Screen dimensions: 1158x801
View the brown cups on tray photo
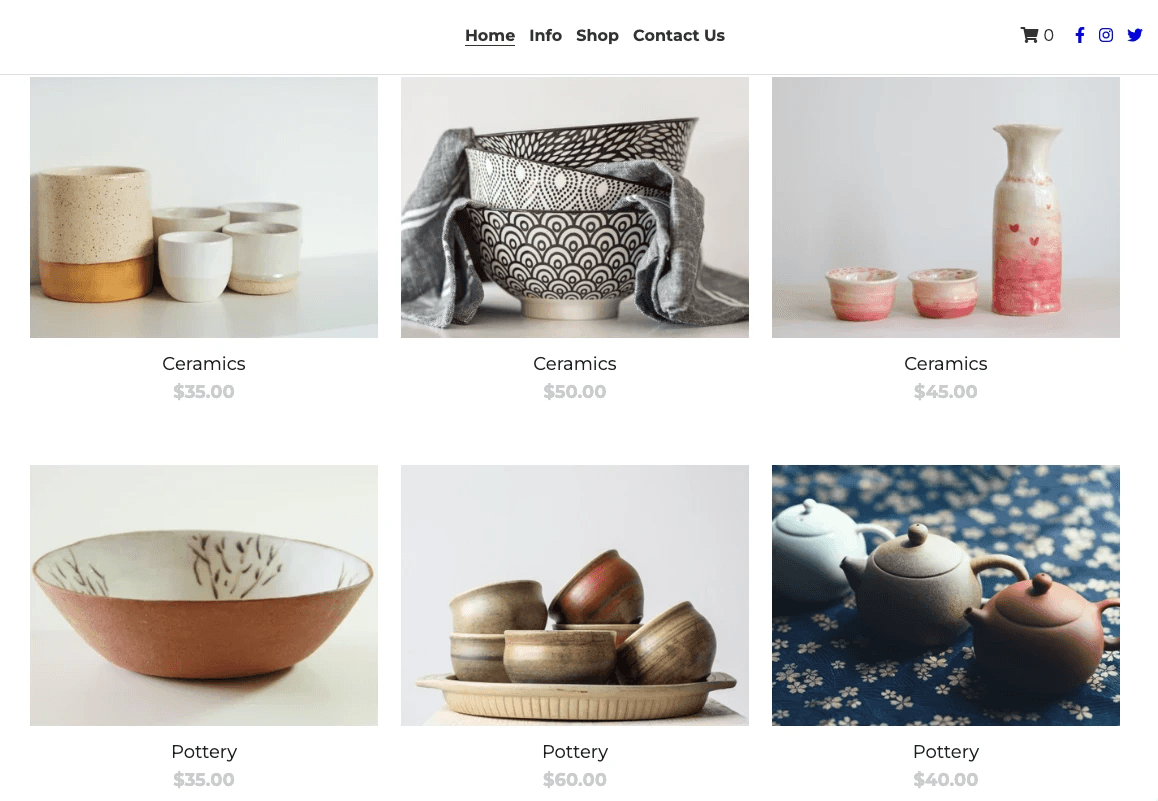[x=575, y=595]
